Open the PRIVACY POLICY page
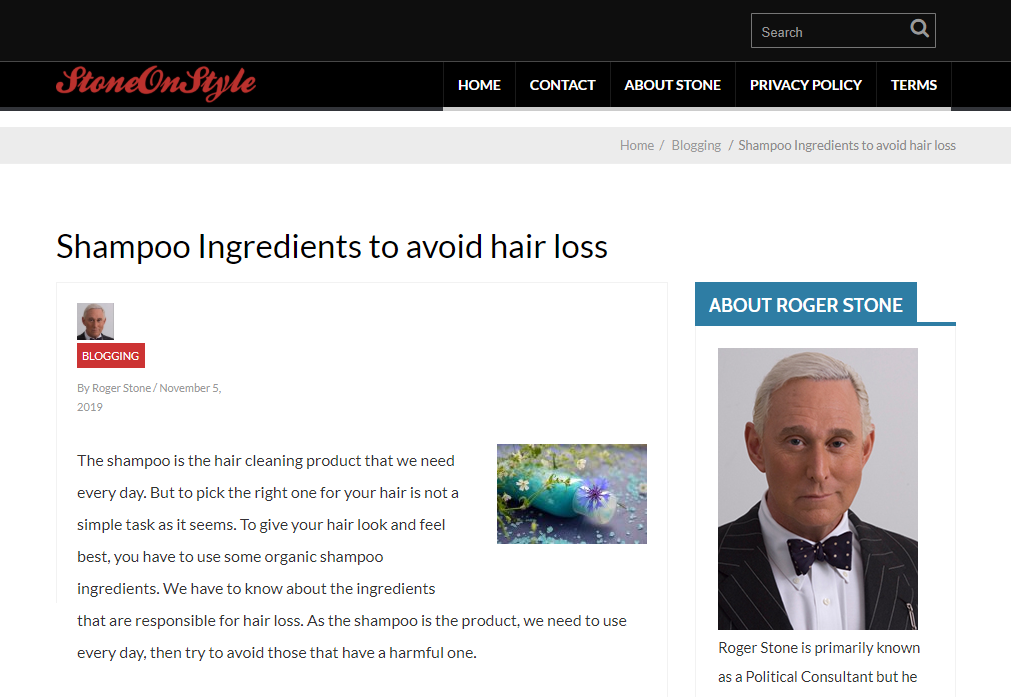The image size is (1011, 697). [805, 85]
